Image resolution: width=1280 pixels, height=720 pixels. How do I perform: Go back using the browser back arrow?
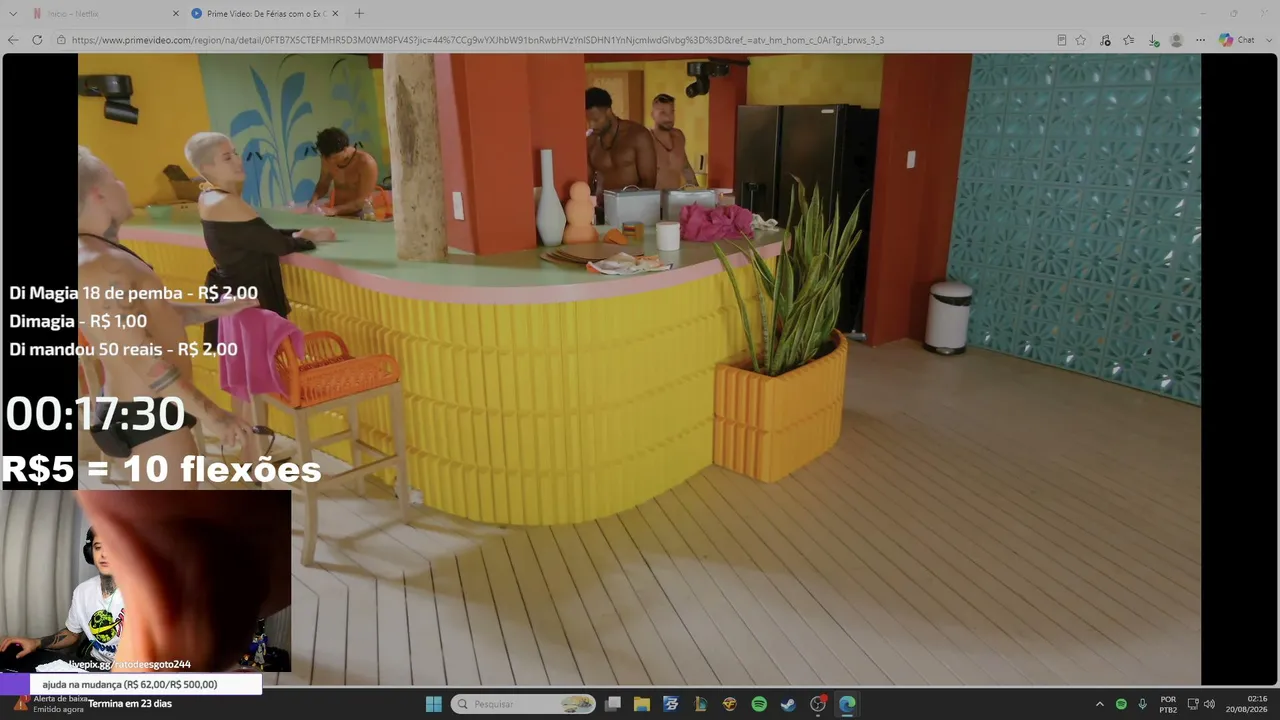point(13,40)
